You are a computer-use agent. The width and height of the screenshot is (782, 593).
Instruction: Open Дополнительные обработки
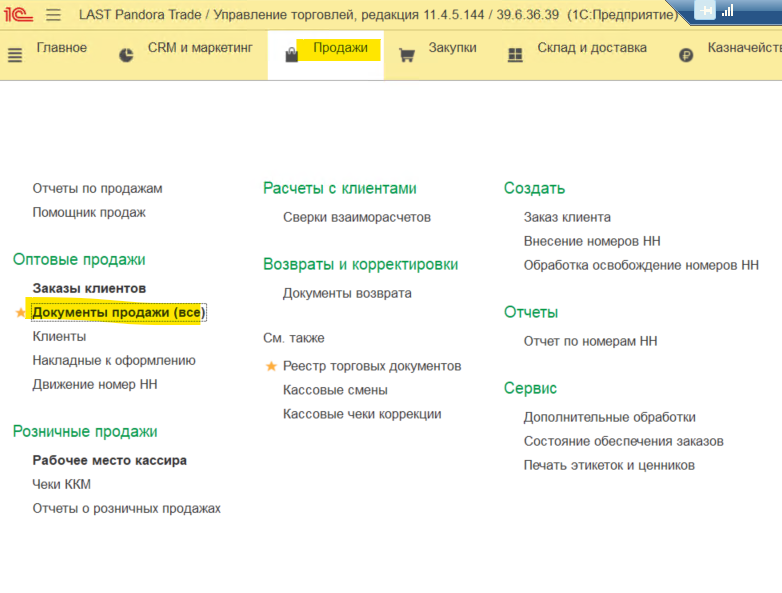click(x=609, y=417)
